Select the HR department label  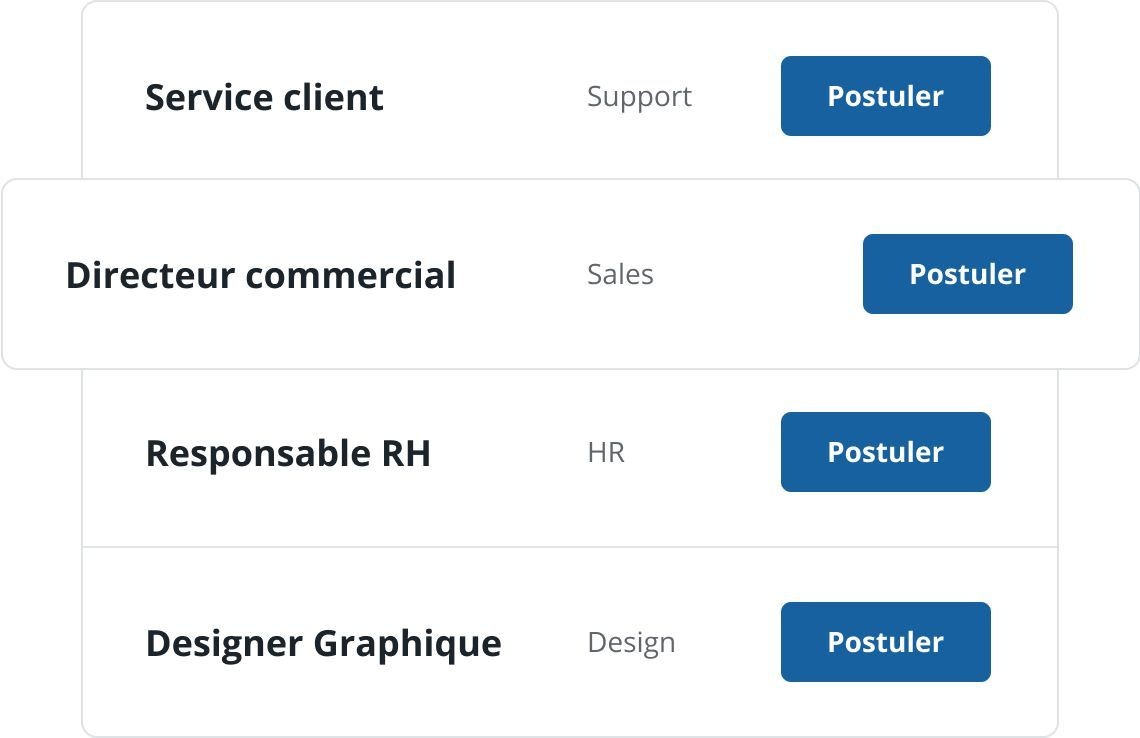pyautogui.click(x=606, y=453)
